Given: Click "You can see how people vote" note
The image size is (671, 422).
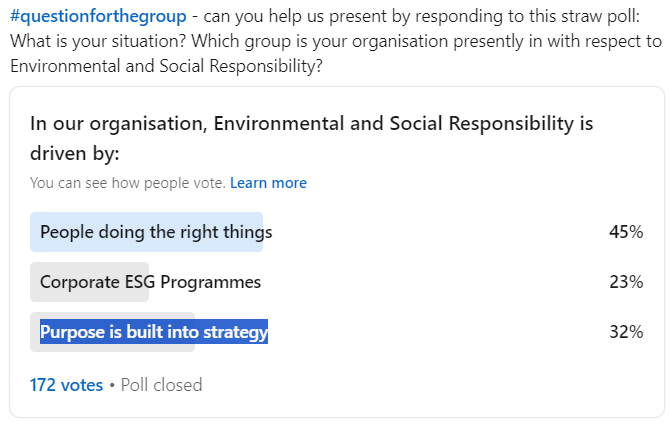Looking at the screenshot, I should click(128, 183).
